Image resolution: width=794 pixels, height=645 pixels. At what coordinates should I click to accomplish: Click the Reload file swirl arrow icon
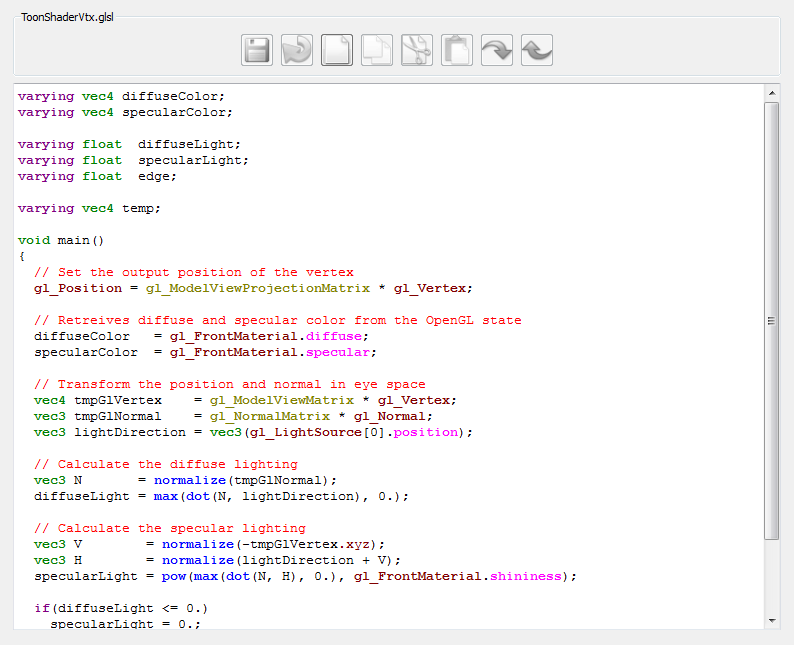pyautogui.click(x=297, y=50)
